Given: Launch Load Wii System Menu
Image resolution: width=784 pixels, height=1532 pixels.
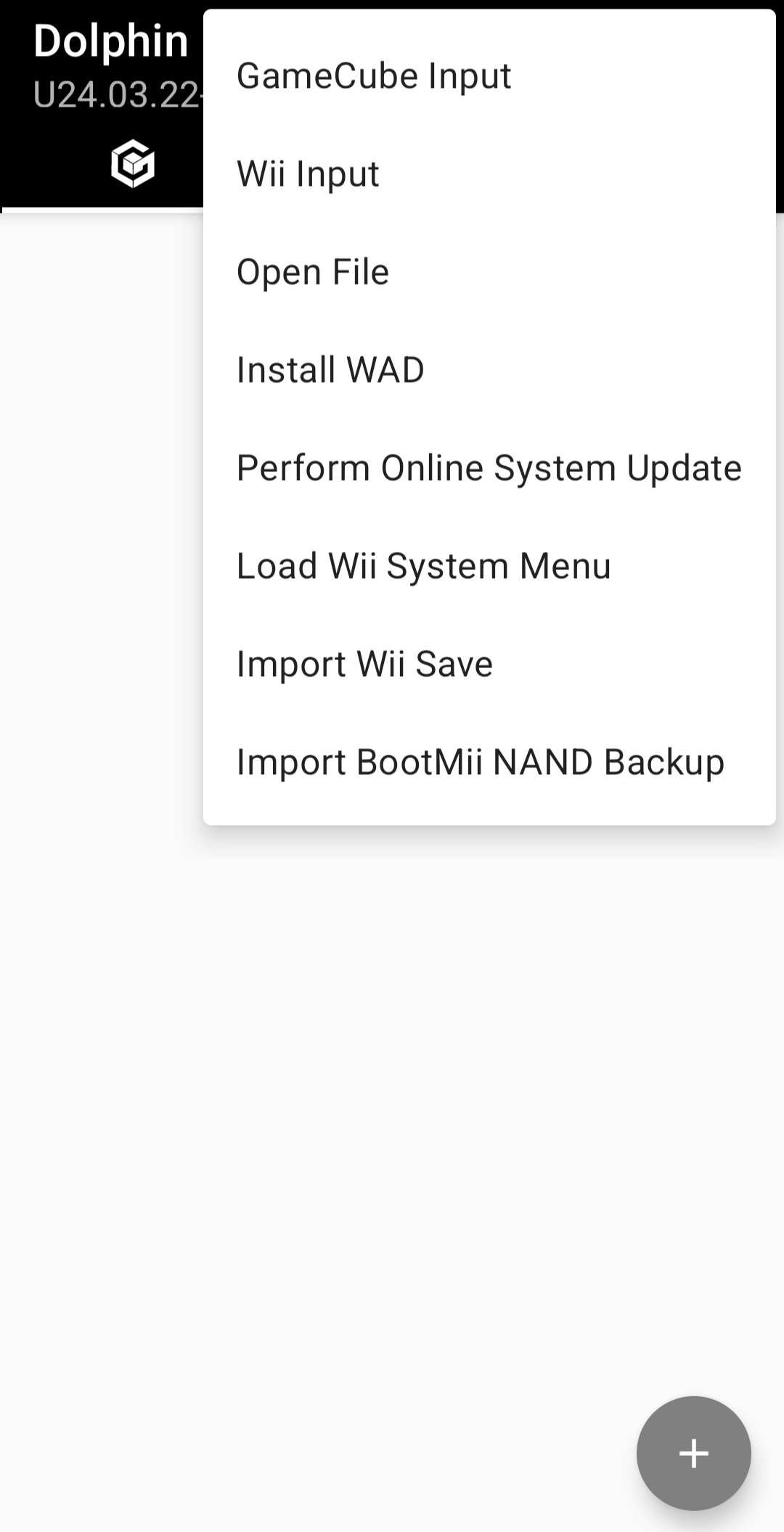Looking at the screenshot, I should tap(424, 566).
